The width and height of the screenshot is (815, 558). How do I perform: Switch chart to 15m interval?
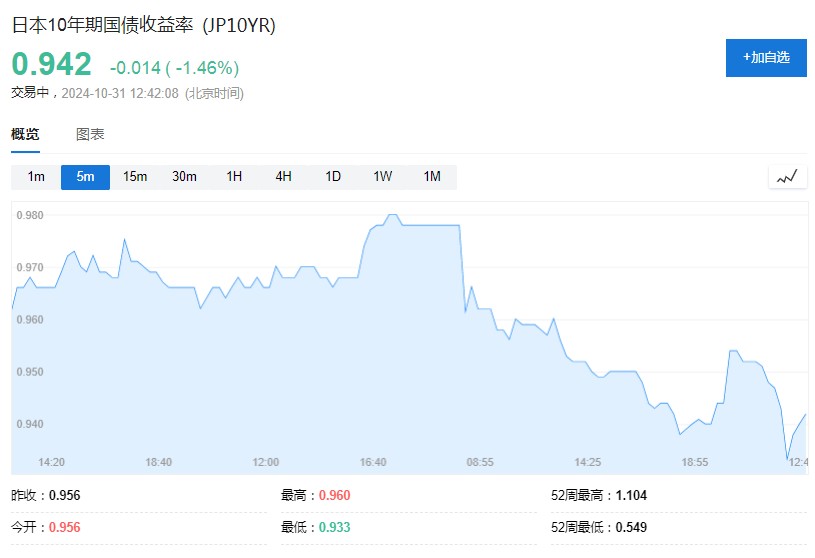[135, 177]
